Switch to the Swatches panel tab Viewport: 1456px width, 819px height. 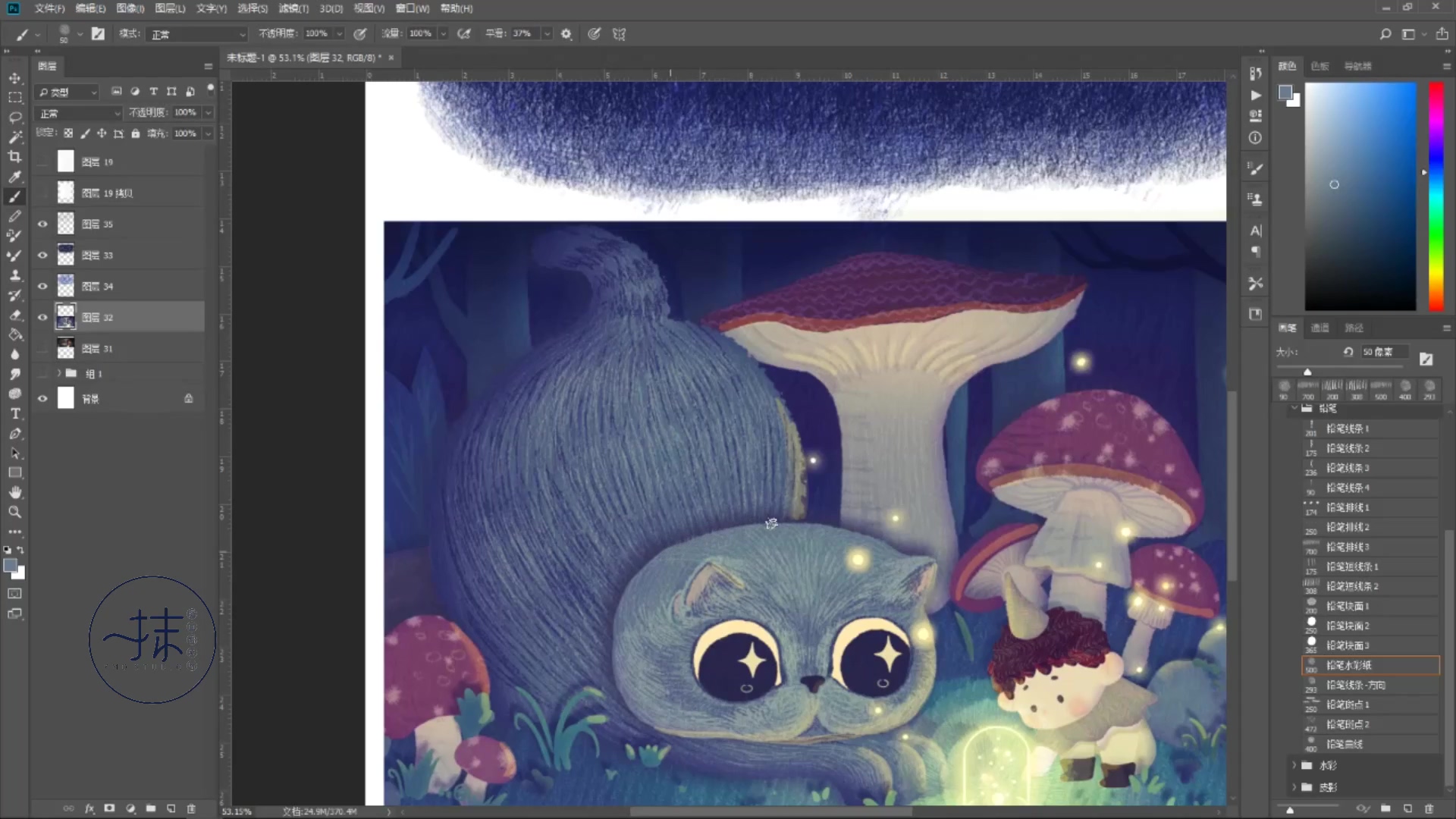[1319, 66]
